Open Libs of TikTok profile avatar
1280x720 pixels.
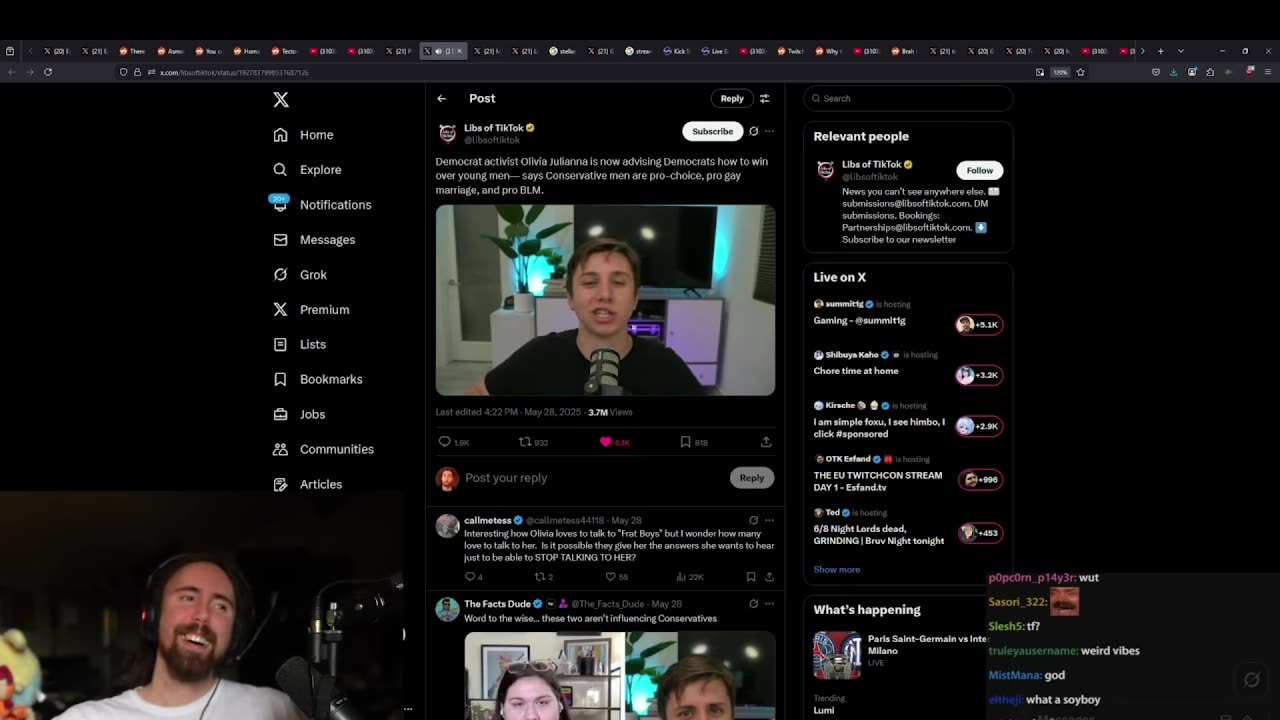pos(447,133)
